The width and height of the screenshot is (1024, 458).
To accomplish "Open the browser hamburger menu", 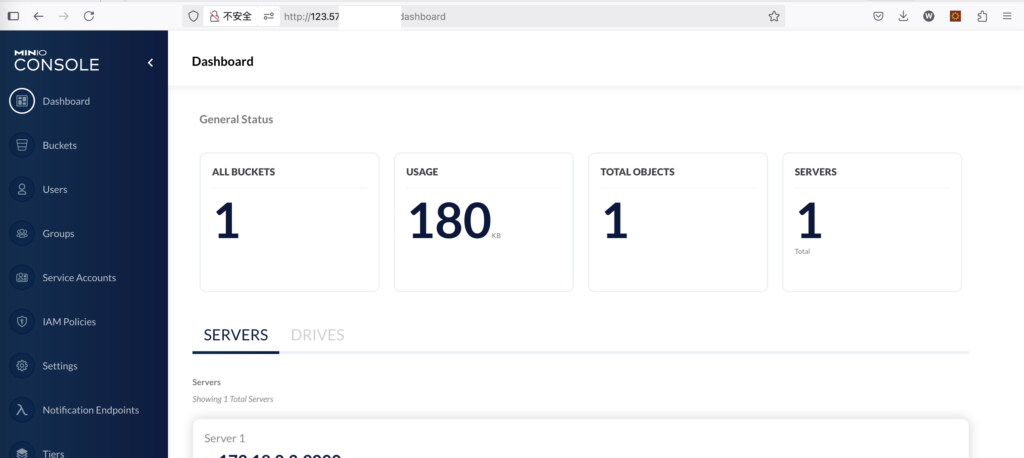I will tap(1007, 16).
